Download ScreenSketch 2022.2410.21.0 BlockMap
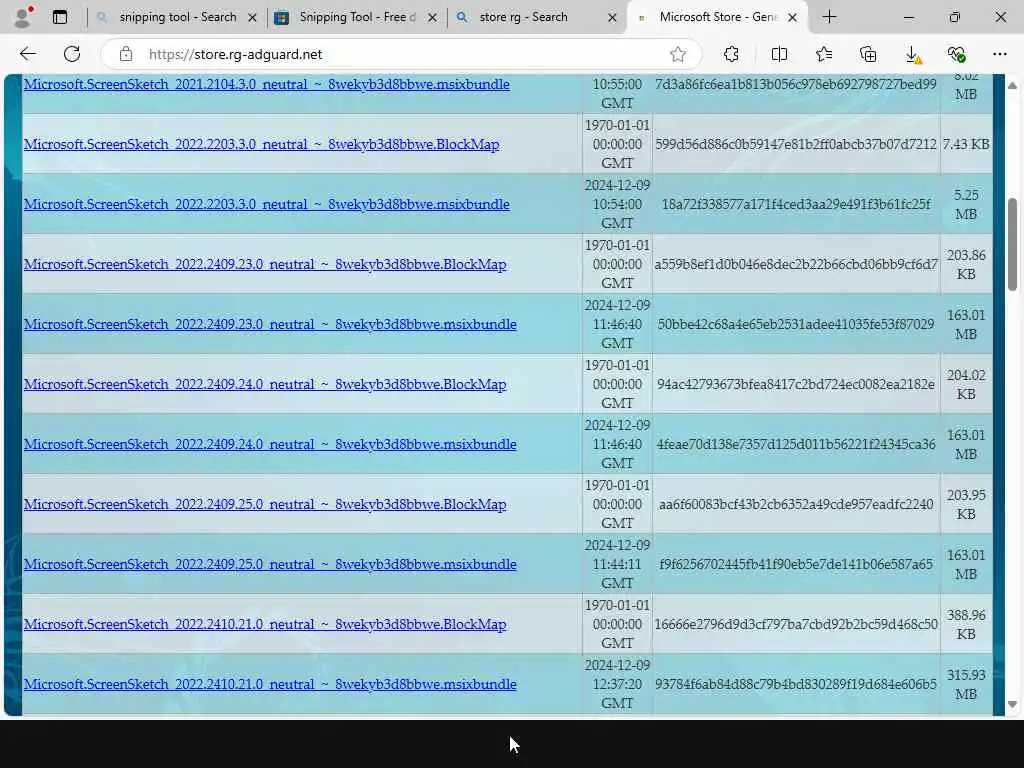Image resolution: width=1024 pixels, height=768 pixels. 265,624
